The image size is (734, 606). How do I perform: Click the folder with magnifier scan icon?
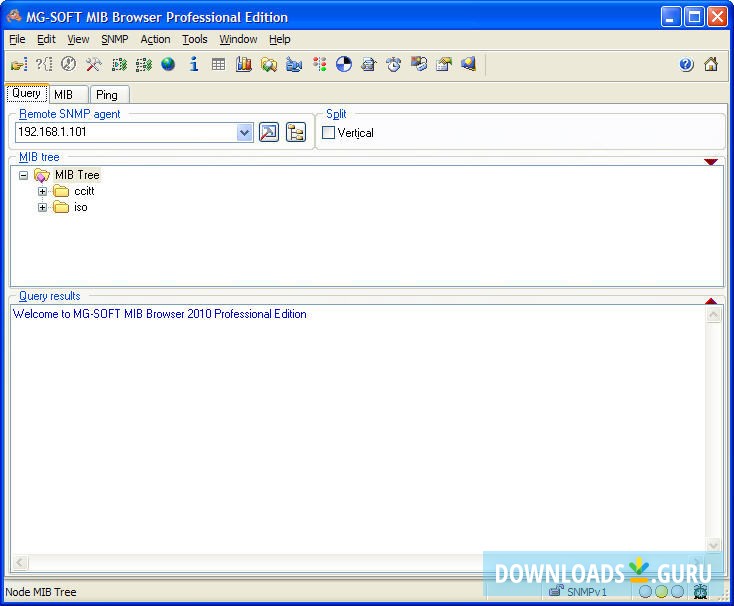(269, 64)
